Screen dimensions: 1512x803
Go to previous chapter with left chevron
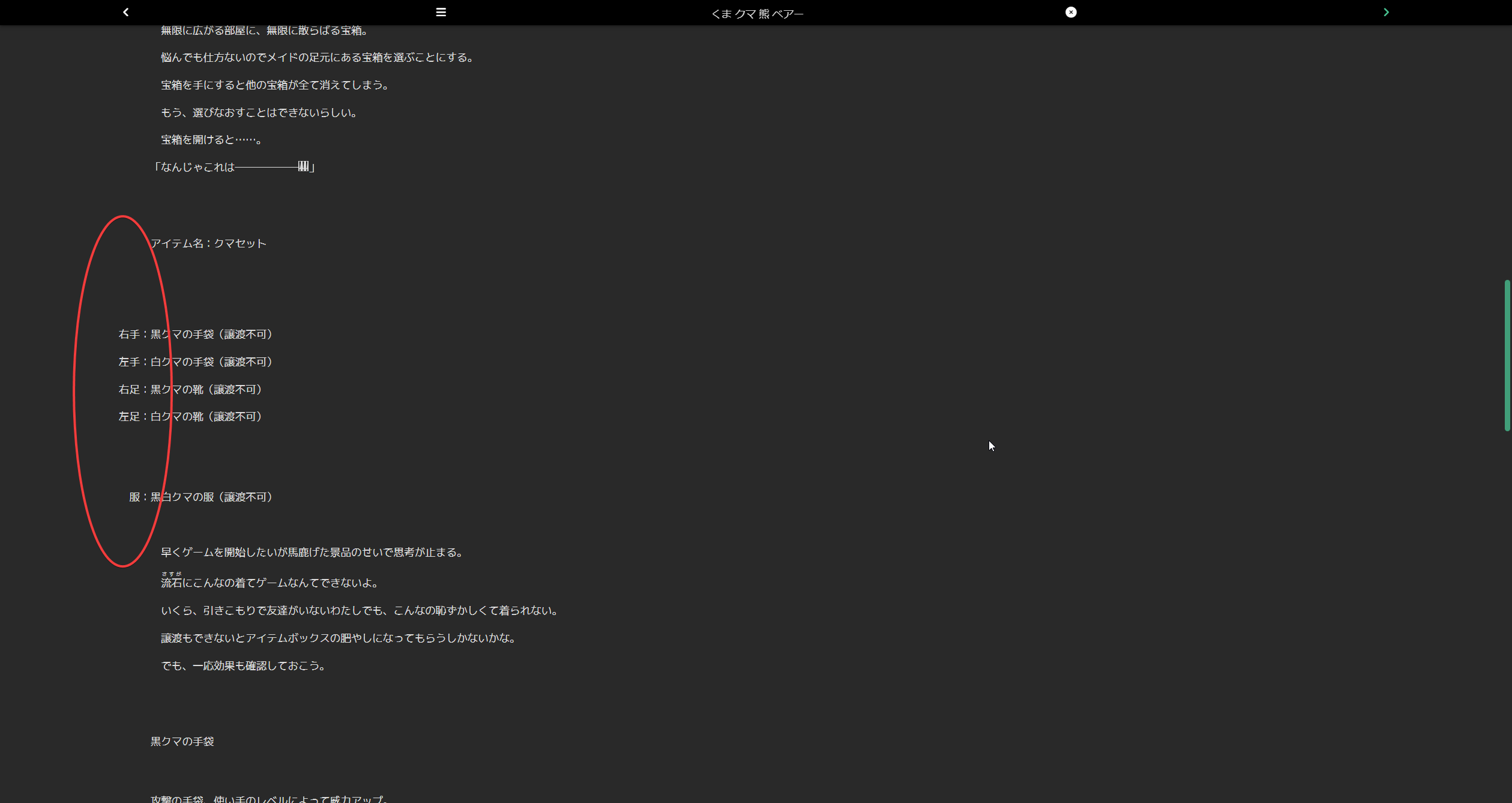(x=125, y=12)
